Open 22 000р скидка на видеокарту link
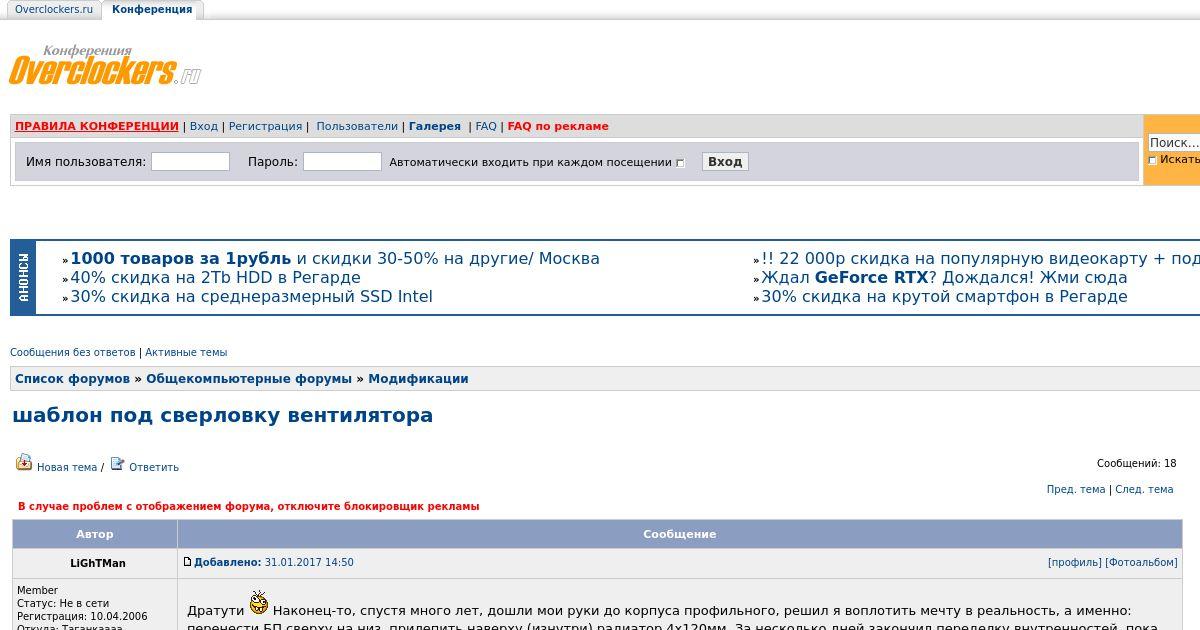The image size is (1200, 630). click(980, 258)
